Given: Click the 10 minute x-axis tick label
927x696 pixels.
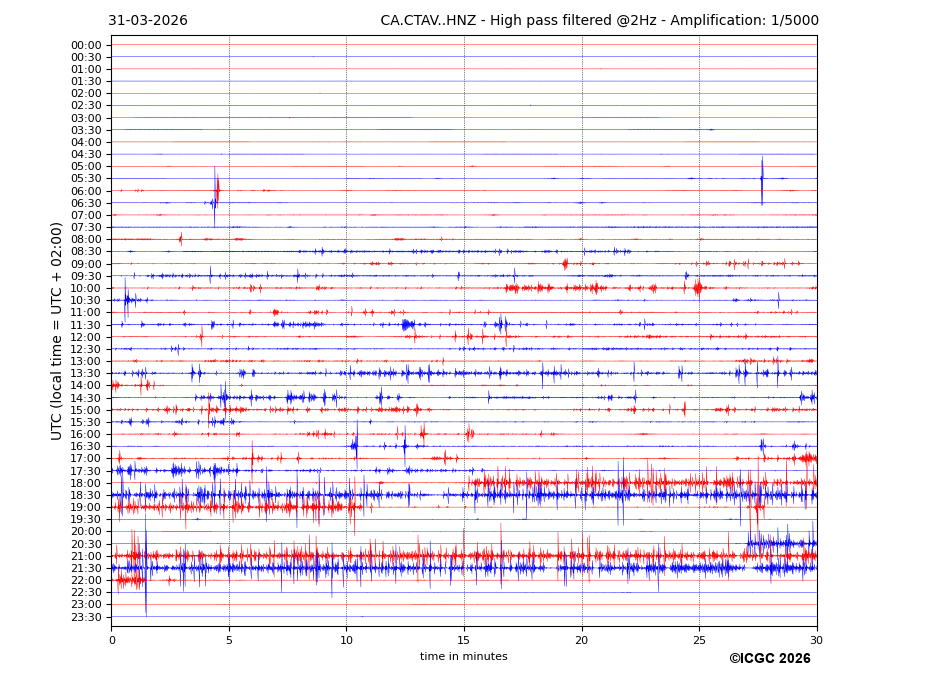Looking at the screenshot, I should [346, 640].
